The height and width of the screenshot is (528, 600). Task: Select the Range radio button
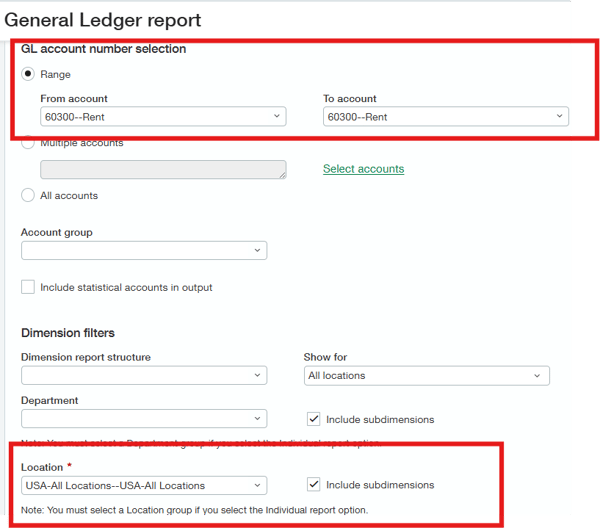tap(28, 74)
